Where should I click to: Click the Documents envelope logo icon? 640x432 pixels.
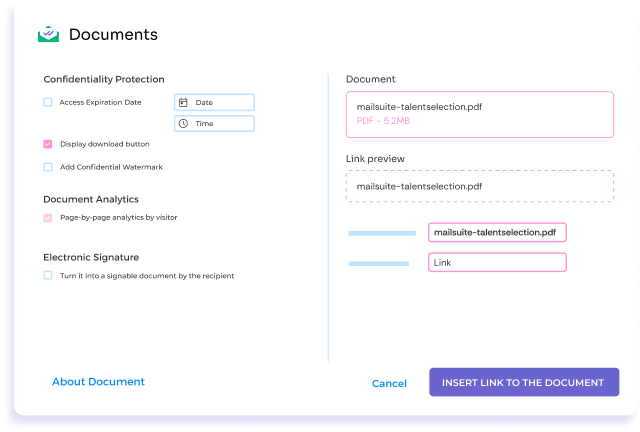(x=48, y=34)
